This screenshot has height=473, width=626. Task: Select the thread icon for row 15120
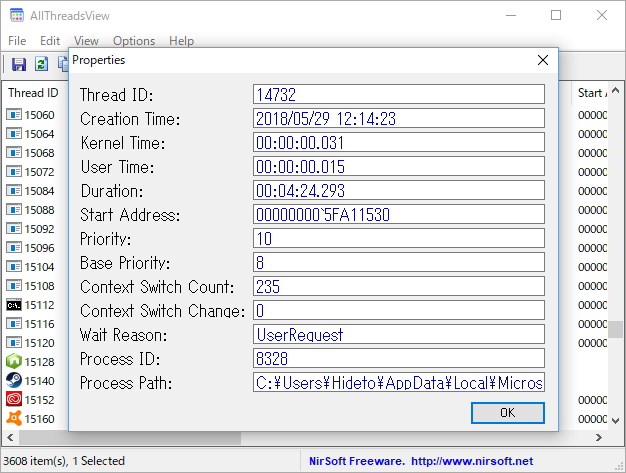click(14, 343)
